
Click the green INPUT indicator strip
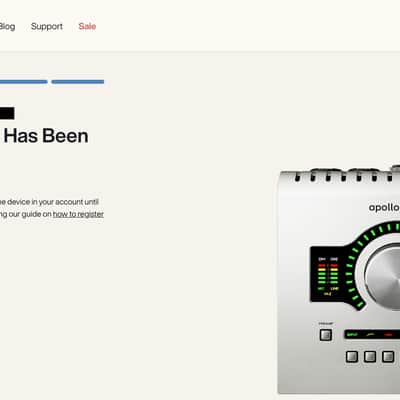click(351, 334)
